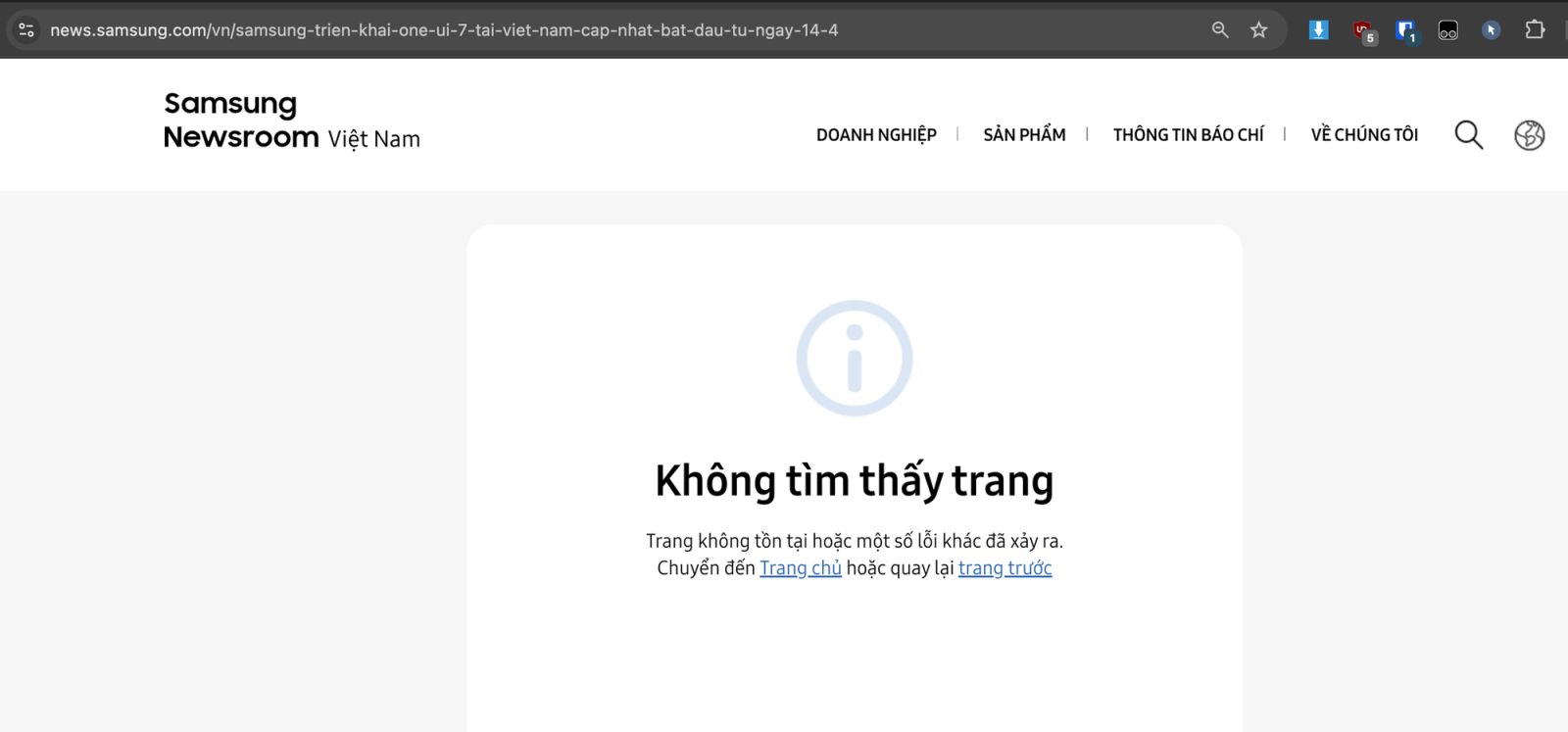Open the blue download arrow extension
The height and width of the screenshot is (732, 1568).
tap(1319, 30)
